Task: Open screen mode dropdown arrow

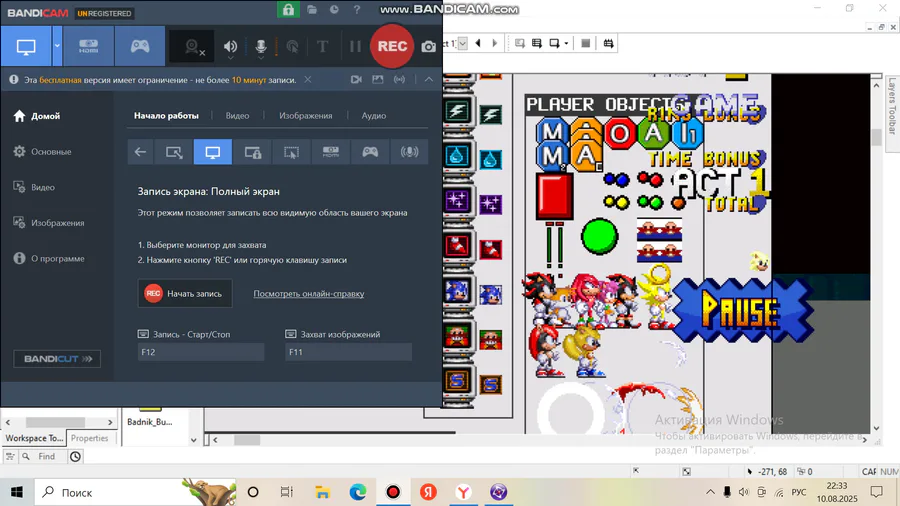Action: click(57, 46)
